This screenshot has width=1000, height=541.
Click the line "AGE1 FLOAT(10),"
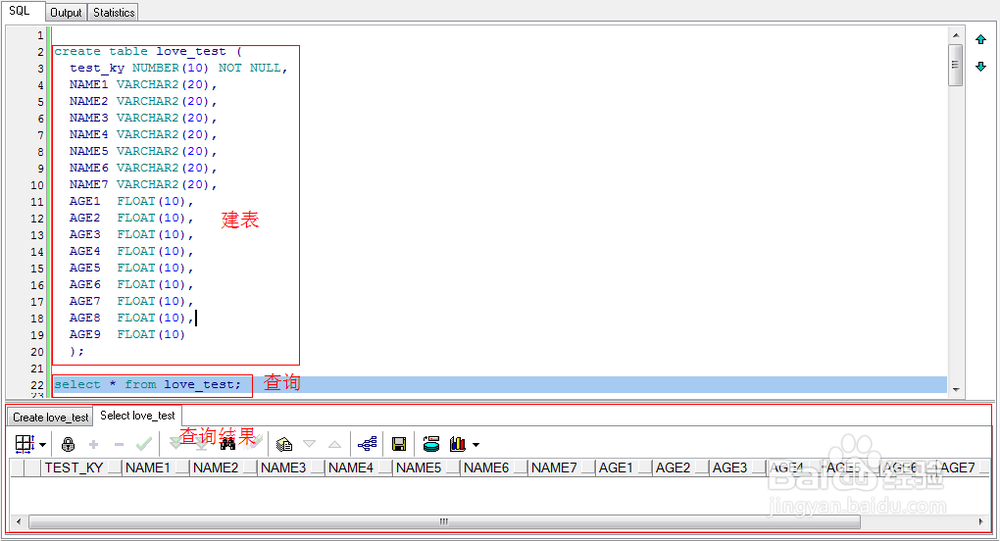pyautogui.click(x=131, y=201)
